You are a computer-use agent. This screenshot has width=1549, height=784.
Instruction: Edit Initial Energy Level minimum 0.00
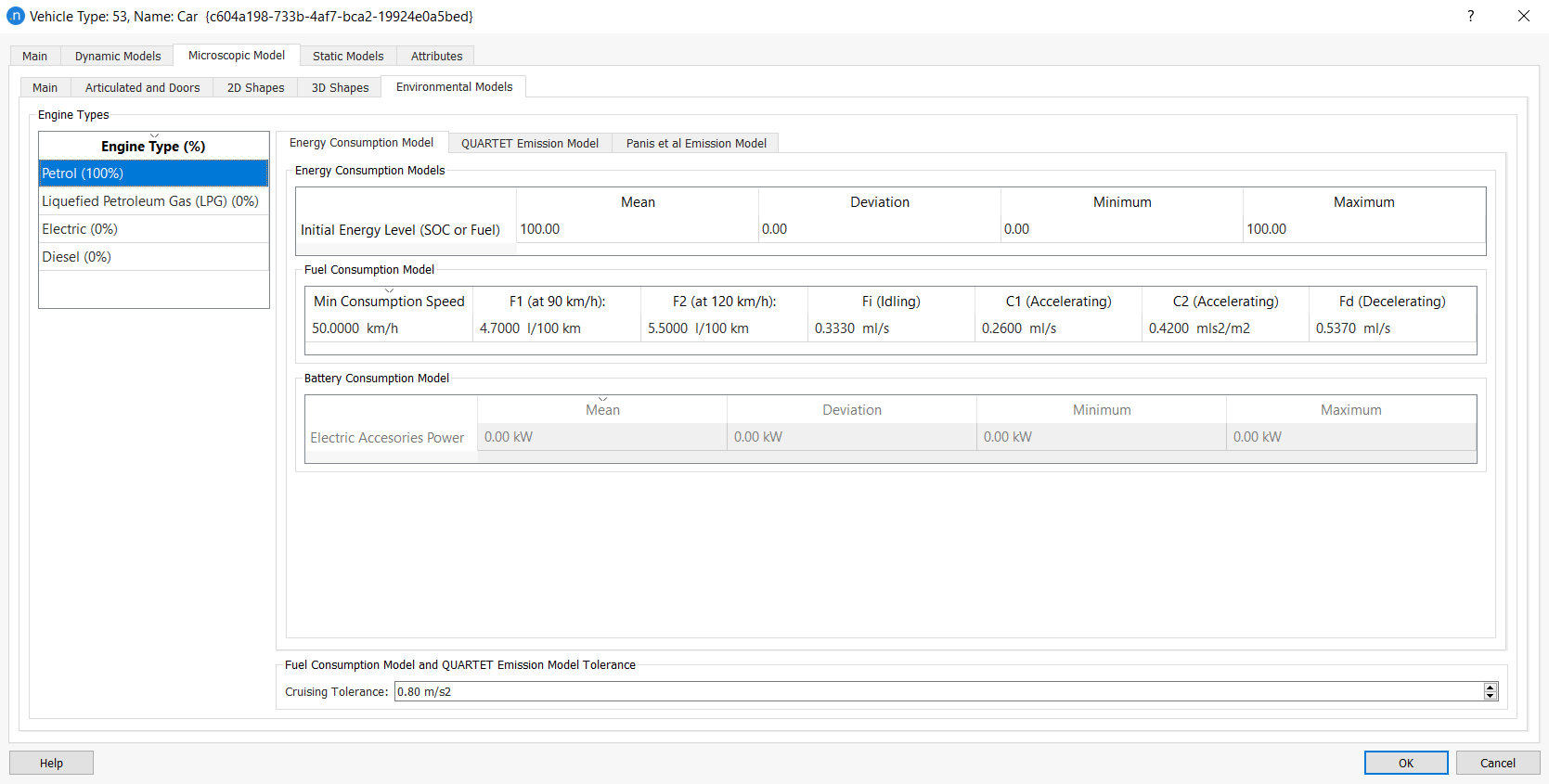[x=1122, y=229]
